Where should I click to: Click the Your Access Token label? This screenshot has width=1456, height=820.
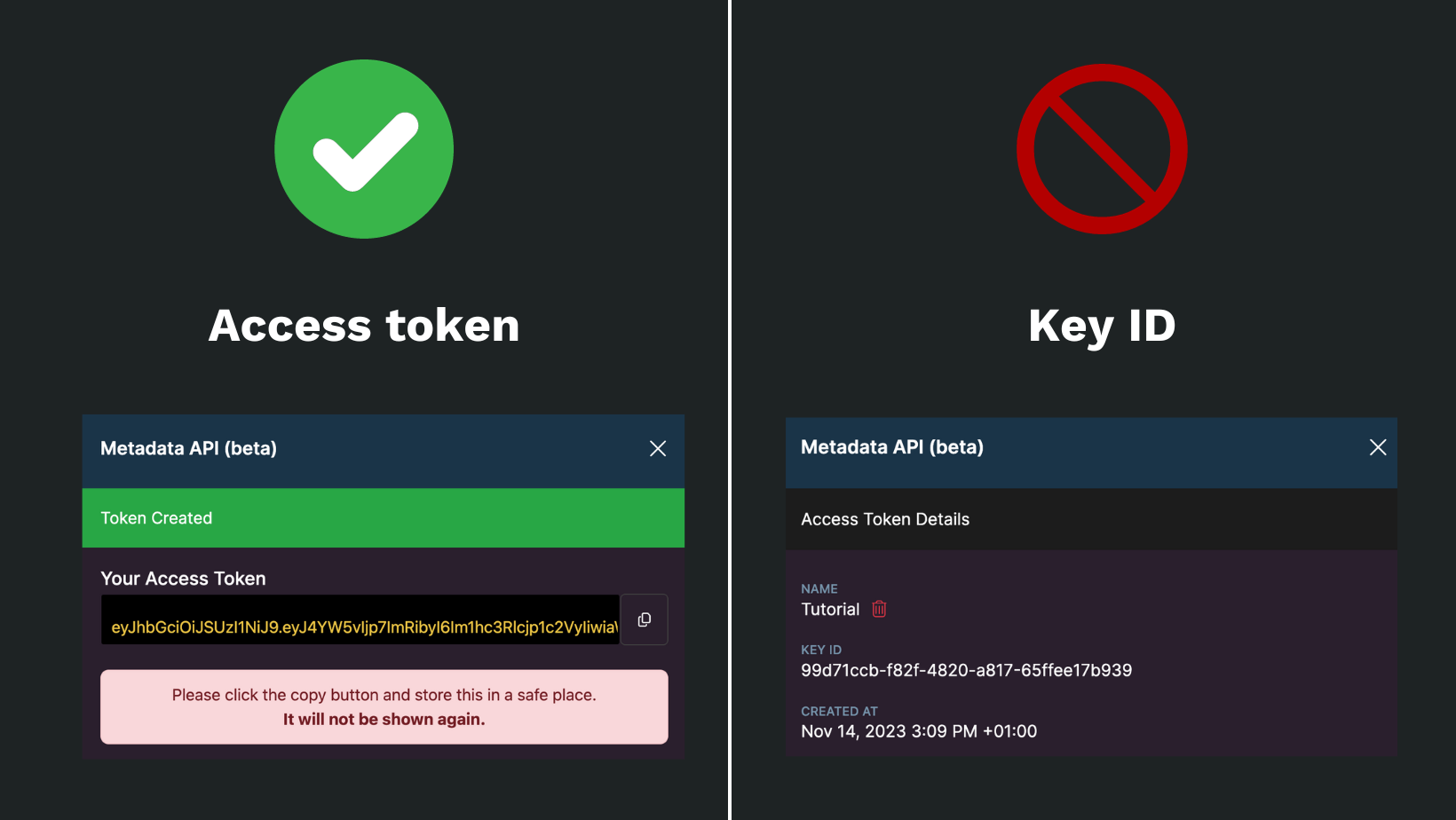(x=183, y=578)
